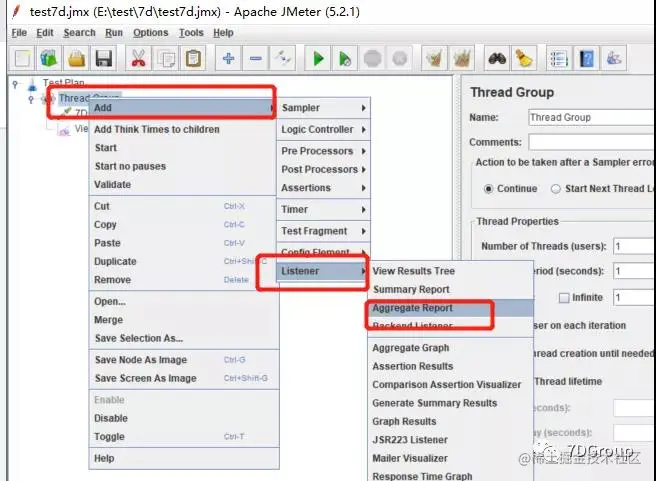656x481 pixels.
Task: Select Add in the context menu
Action: pyautogui.click(x=183, y=108)
